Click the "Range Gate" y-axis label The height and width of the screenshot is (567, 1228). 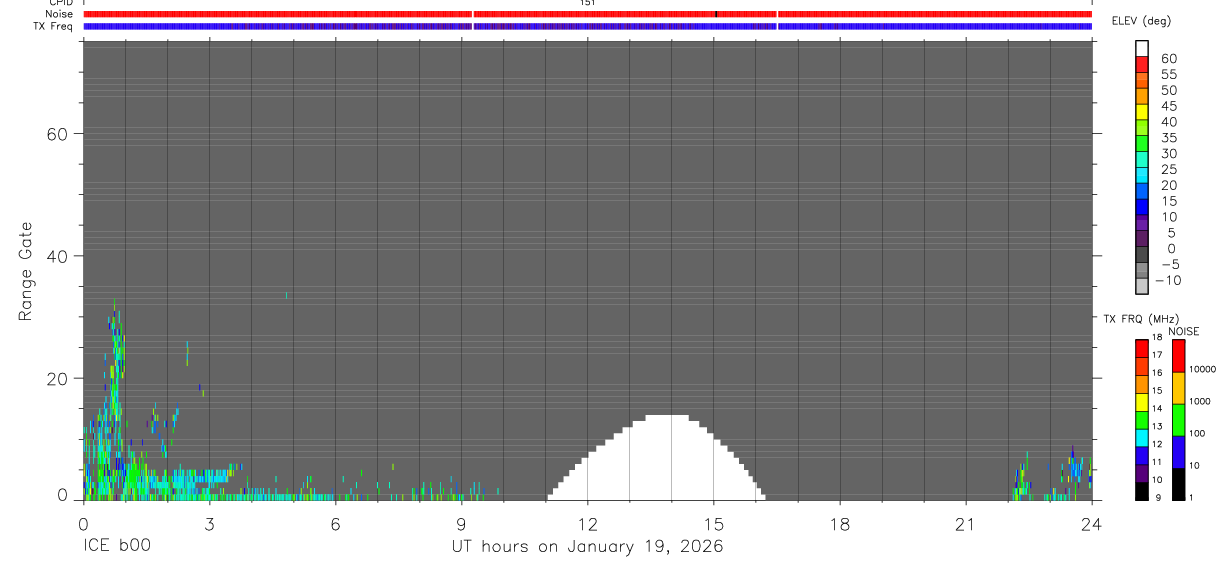[x=26, y=272]
